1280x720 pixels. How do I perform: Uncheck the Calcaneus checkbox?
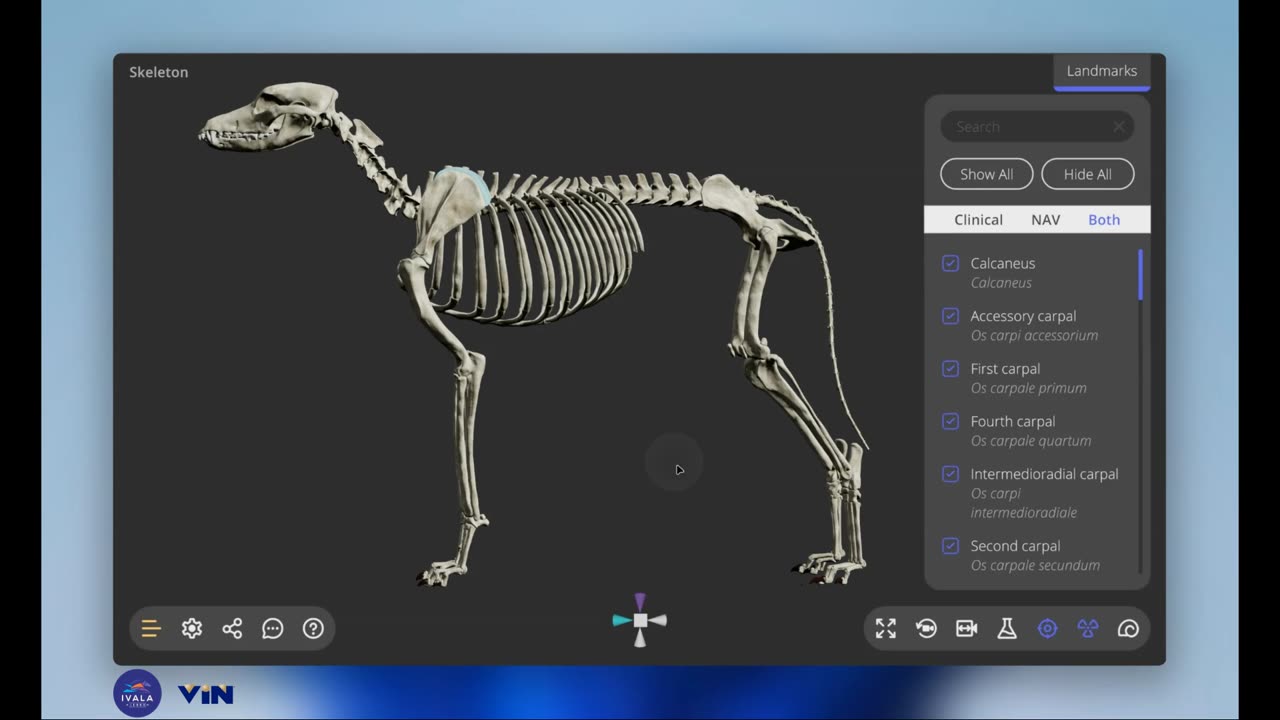click(951, 263)
